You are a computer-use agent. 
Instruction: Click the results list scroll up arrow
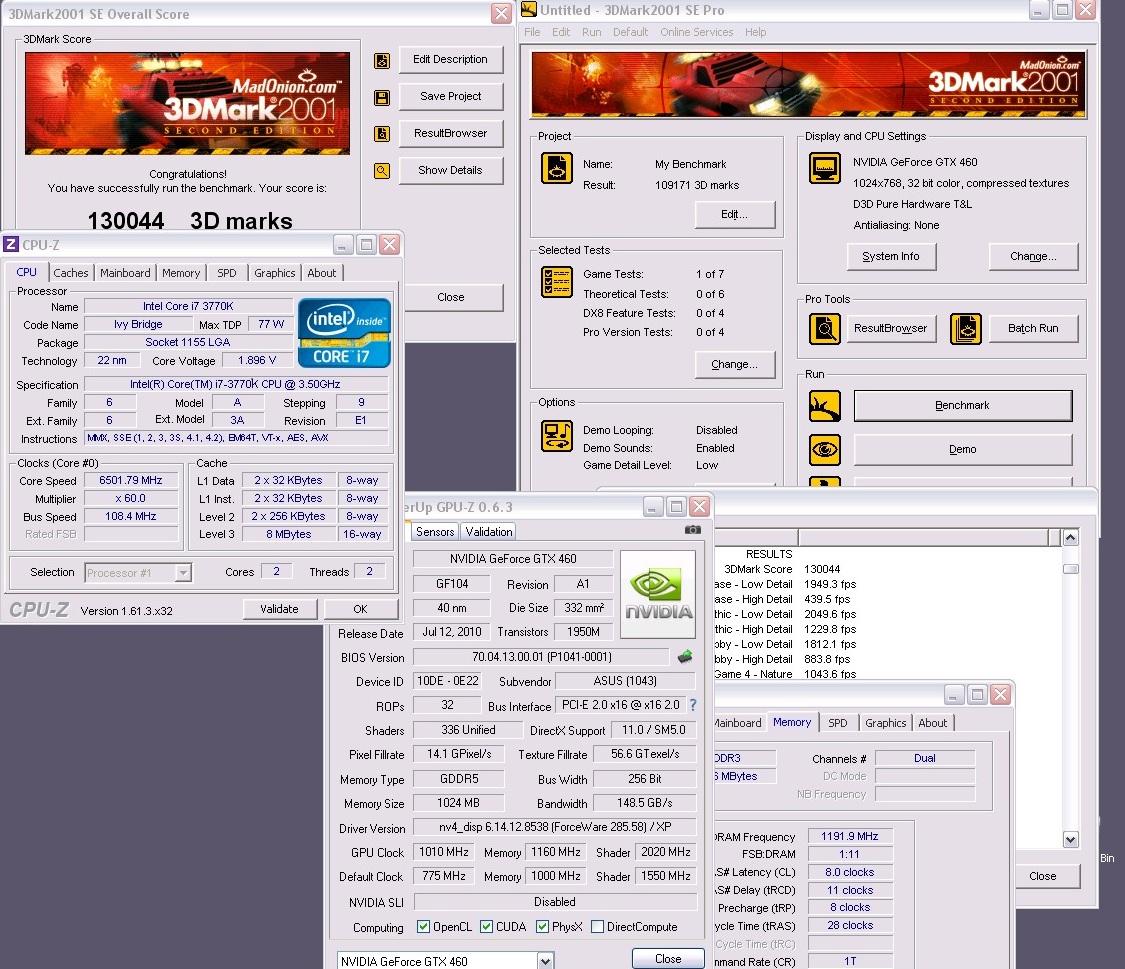(1070, 537)
